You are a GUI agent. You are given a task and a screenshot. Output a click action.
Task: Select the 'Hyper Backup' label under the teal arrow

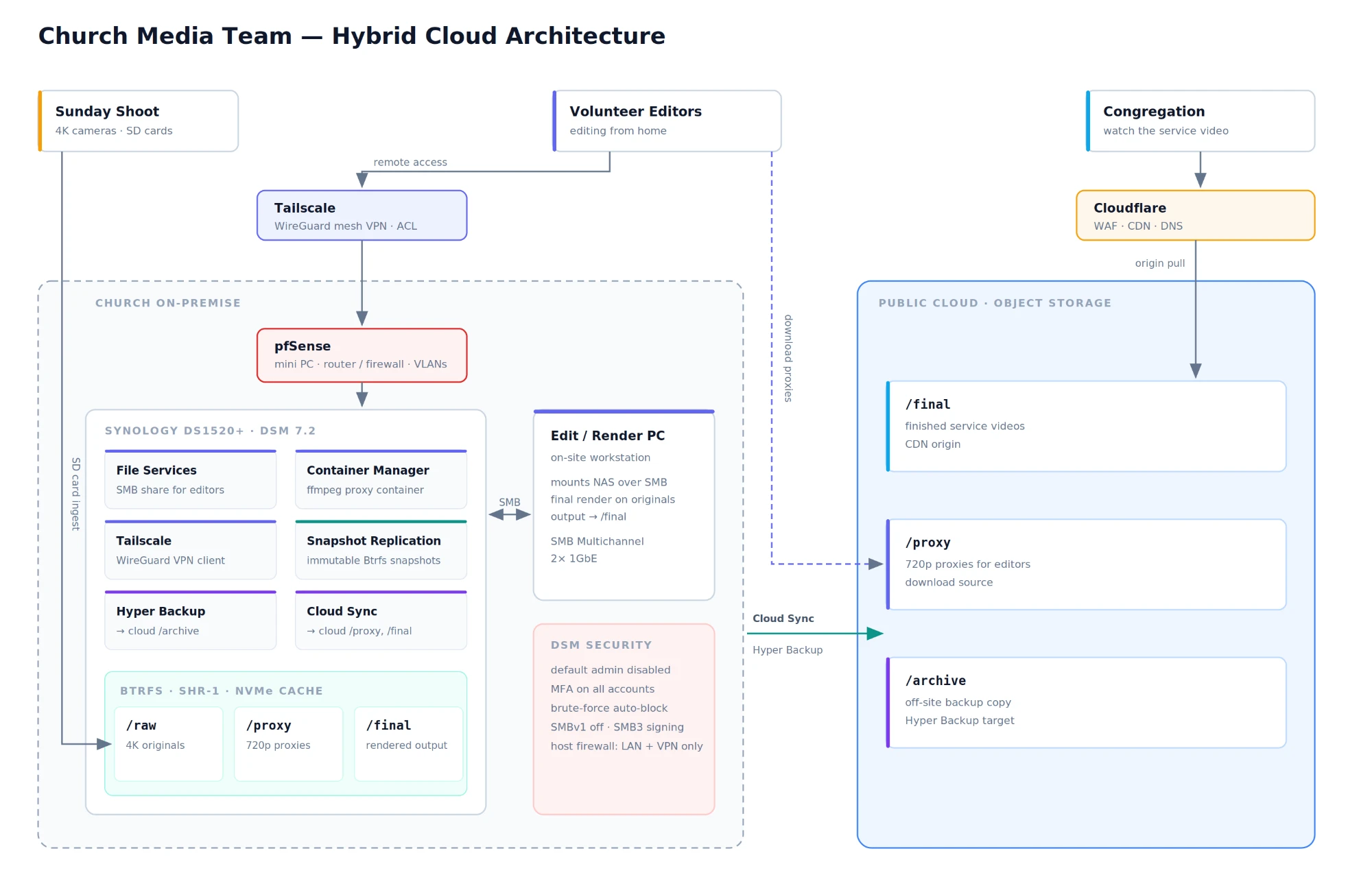[788, 650]
